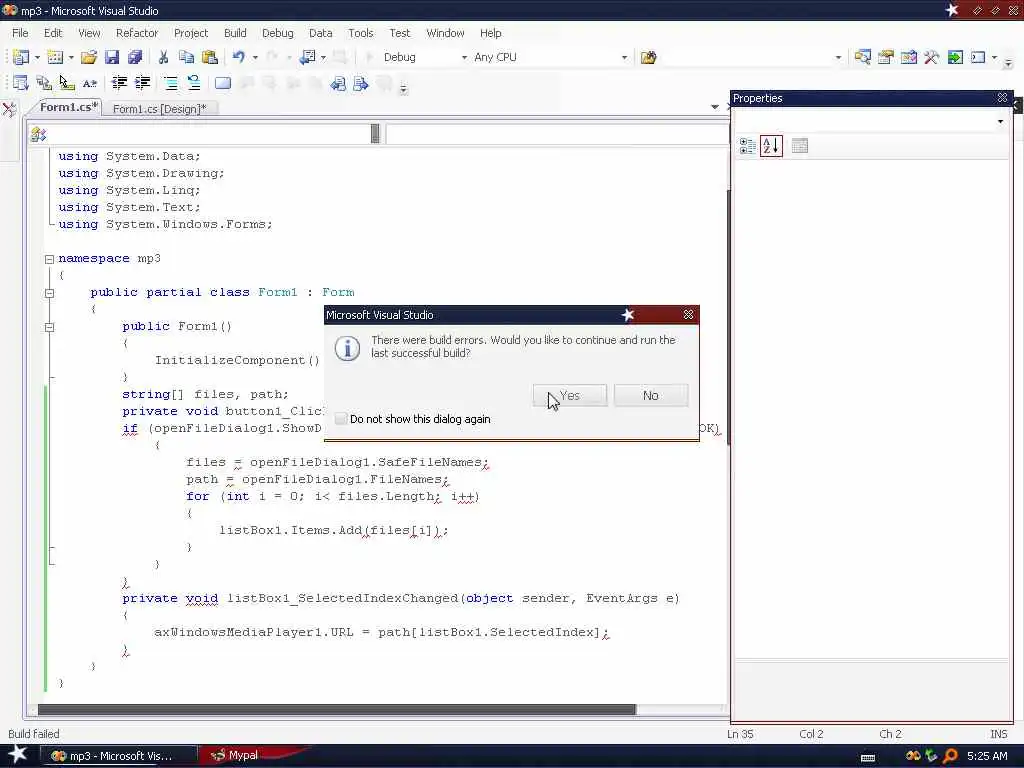Click the taskbar clock showing 5:25 AM

pyautogui.click(x=987, y=756)
